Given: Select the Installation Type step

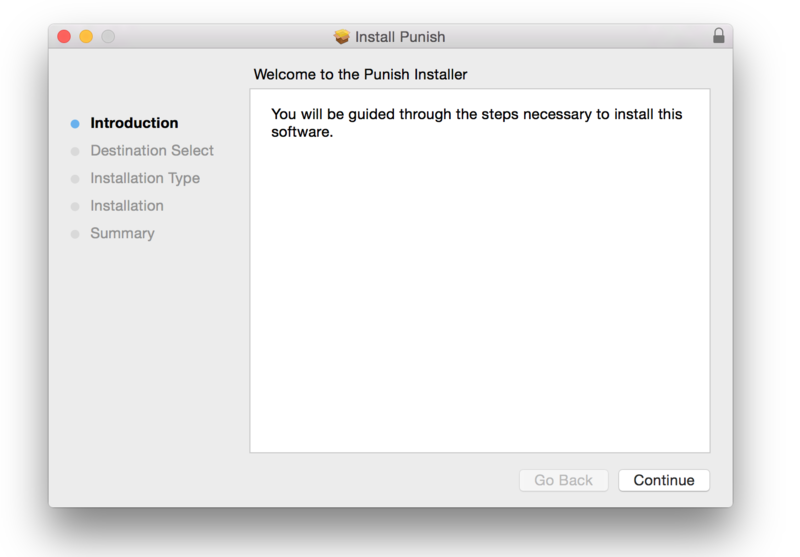Looking at the screenshot, I should [x=145, y=178].
